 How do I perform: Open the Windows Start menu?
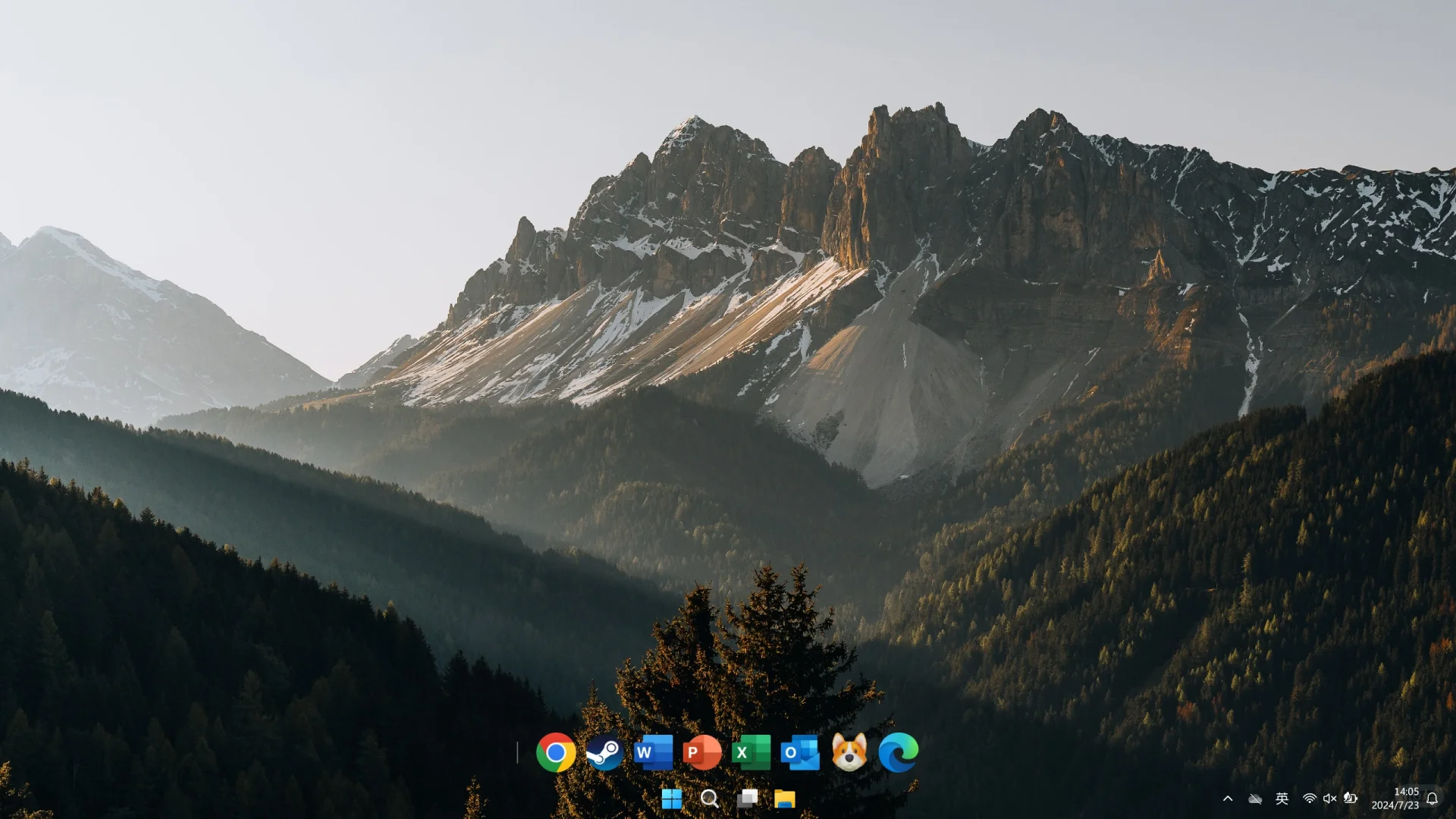pyautogui.click(x=672, y=799)
